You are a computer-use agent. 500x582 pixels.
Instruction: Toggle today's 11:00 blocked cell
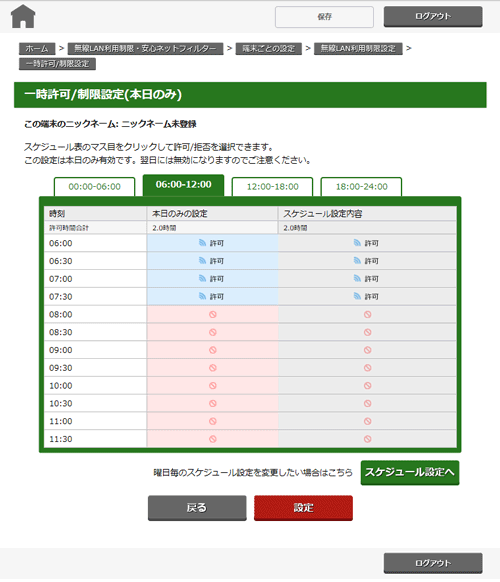[212, 421]
